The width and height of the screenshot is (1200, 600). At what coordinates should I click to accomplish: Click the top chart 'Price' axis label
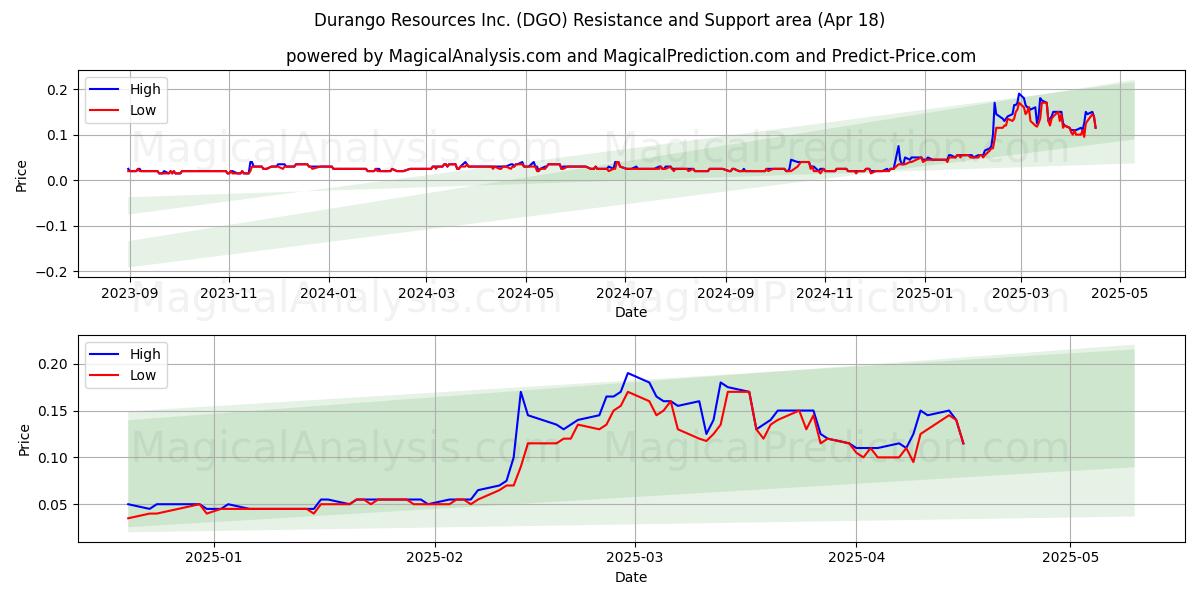23,176
